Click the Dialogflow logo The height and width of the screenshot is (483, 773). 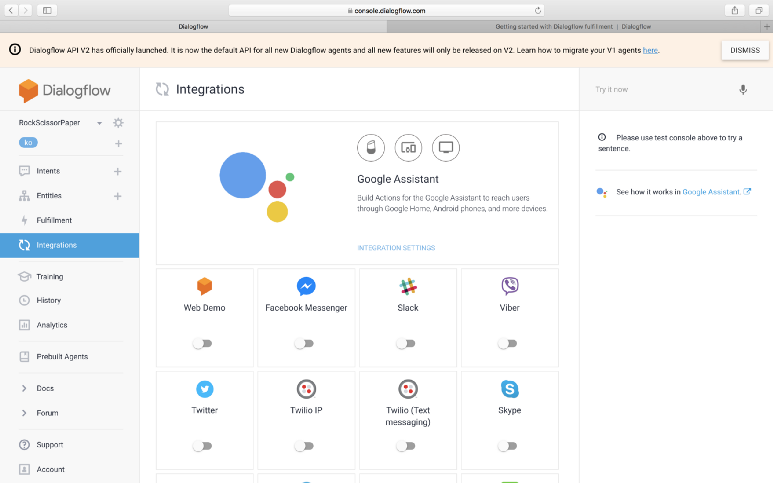tap(57, 91)
